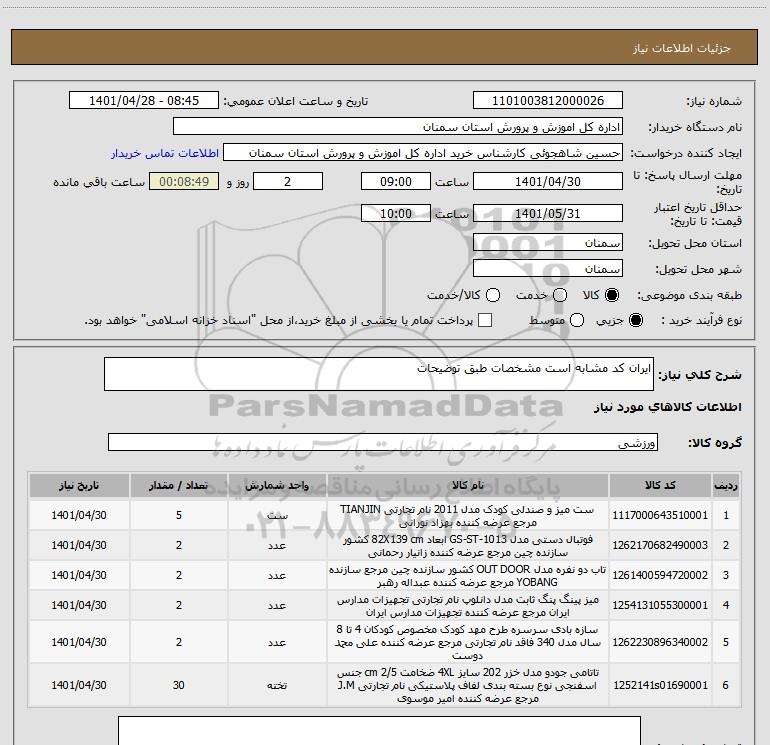Click the GS-ST-1013 hand football item name
The height and width of the screenshot is (745, 770).
[468, 546]
